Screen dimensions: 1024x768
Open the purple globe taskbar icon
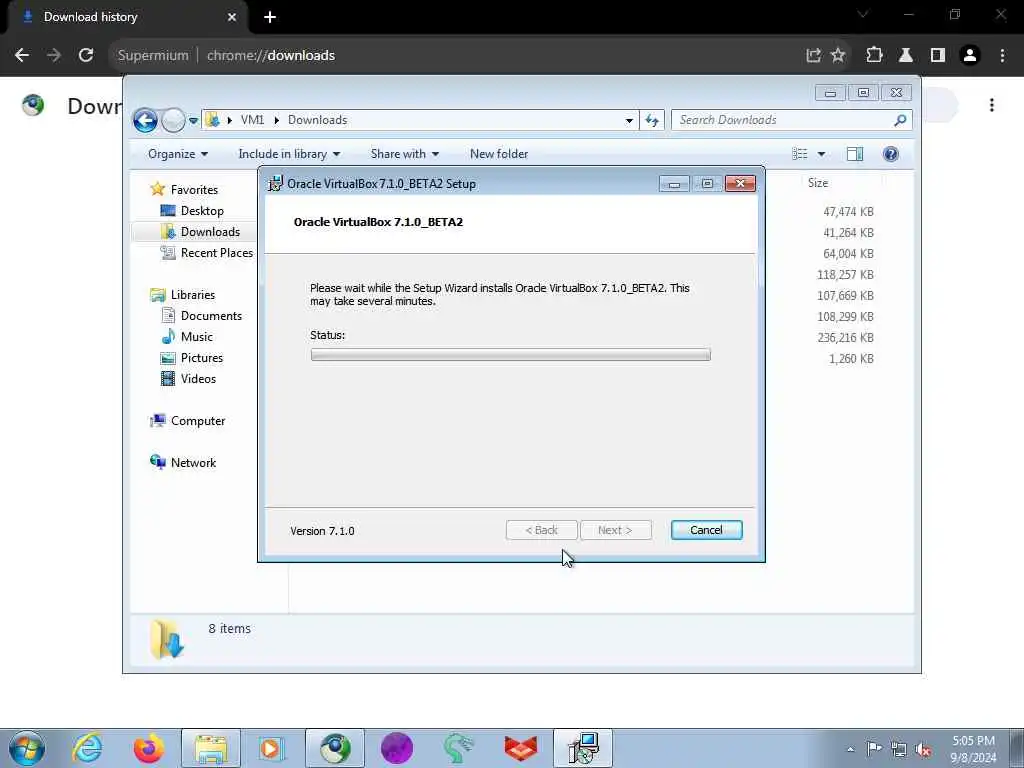tap(397, 748)
